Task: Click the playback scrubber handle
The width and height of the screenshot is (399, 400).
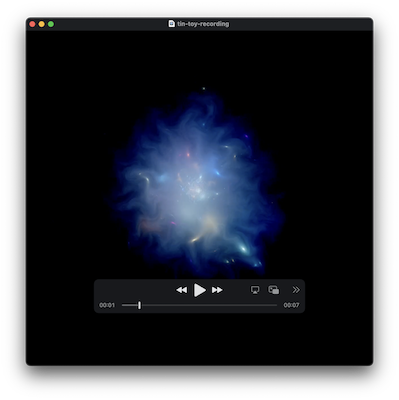Action: [x=139, y=305]
